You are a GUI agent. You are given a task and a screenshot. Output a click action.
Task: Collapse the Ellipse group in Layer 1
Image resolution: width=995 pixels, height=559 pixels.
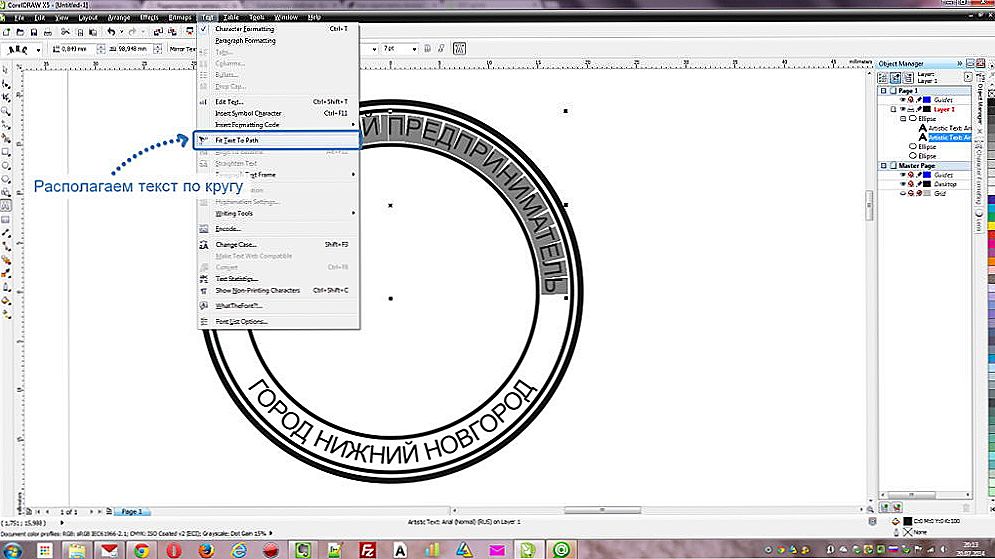903,119
